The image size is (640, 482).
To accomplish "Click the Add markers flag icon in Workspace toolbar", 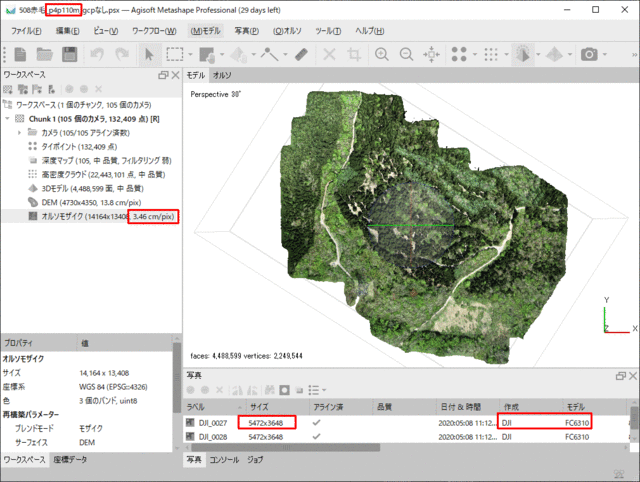I will [x=37, y=89].
